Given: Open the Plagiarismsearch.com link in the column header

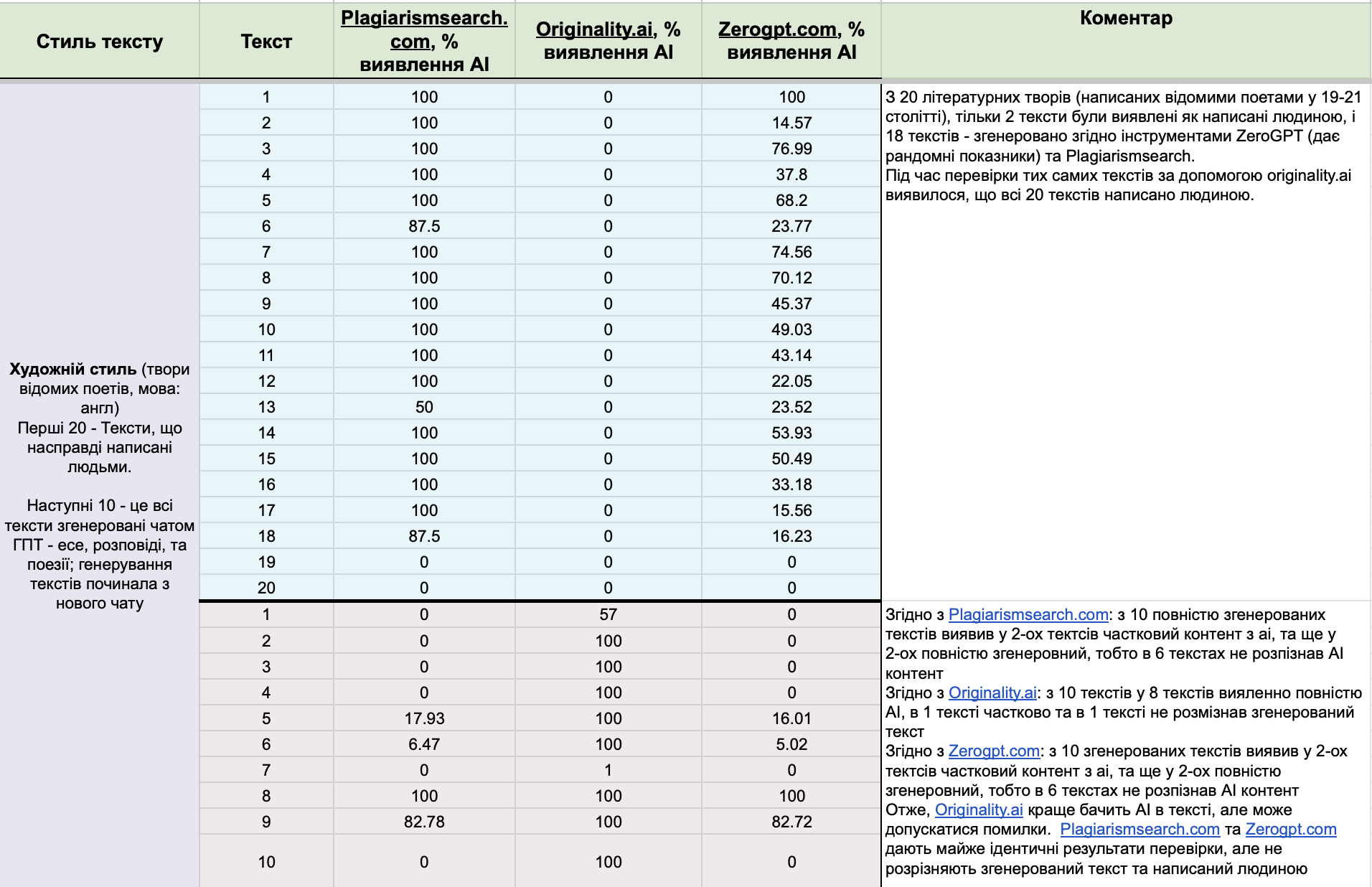Looking at the screenshot, I should tap(423, 19).
